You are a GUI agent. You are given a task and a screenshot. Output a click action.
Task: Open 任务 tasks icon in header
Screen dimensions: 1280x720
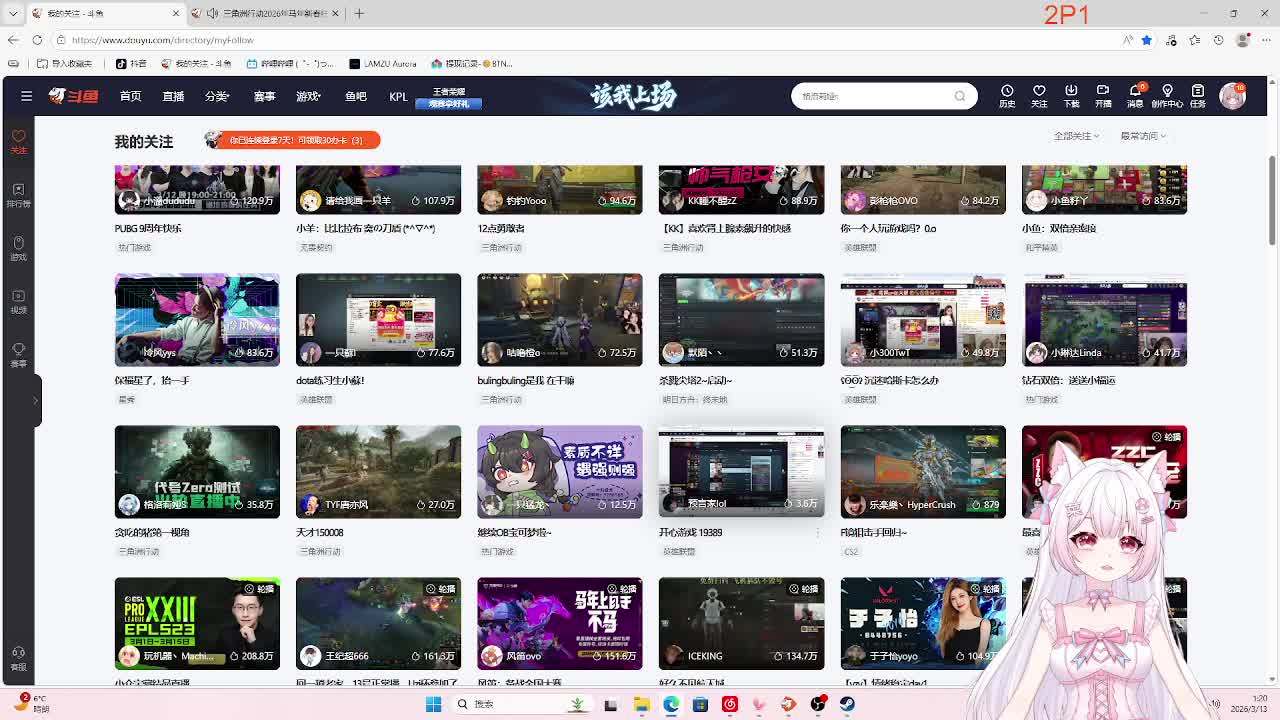[1198, 95]
